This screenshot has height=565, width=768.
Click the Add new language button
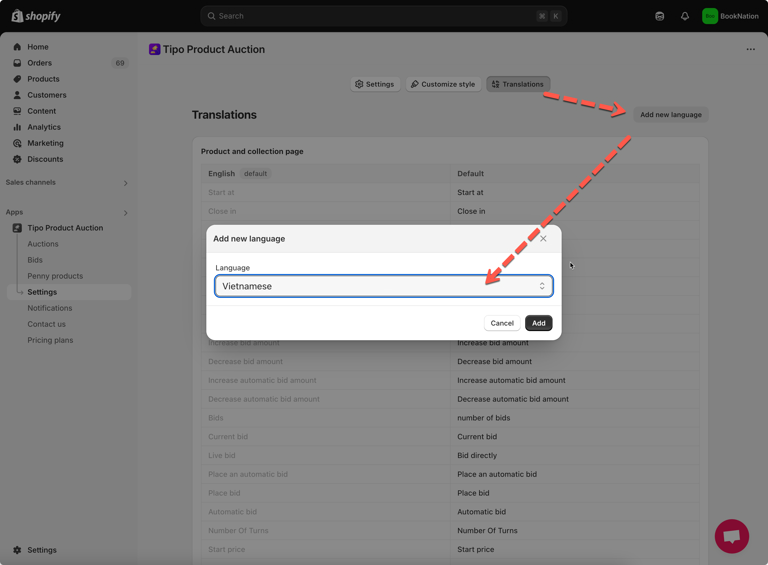(x=670, y=115)
